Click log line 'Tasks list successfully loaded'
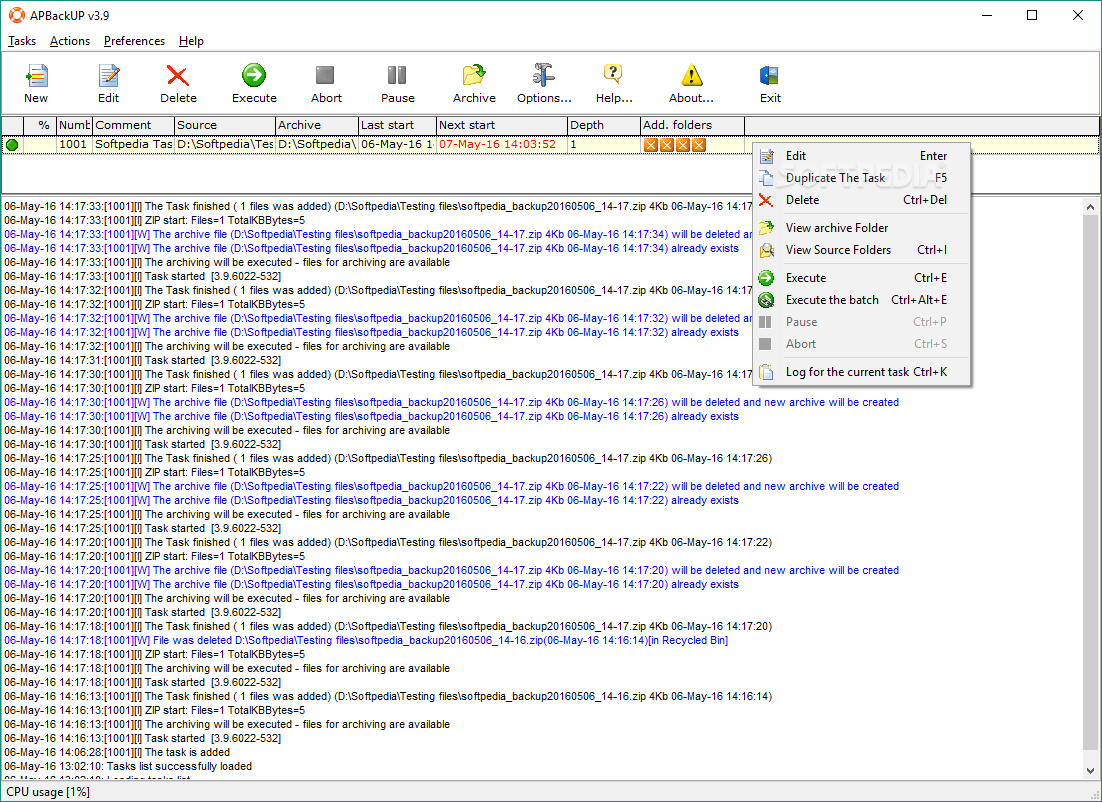1102x802 pixels. click(x=128, y=766)
